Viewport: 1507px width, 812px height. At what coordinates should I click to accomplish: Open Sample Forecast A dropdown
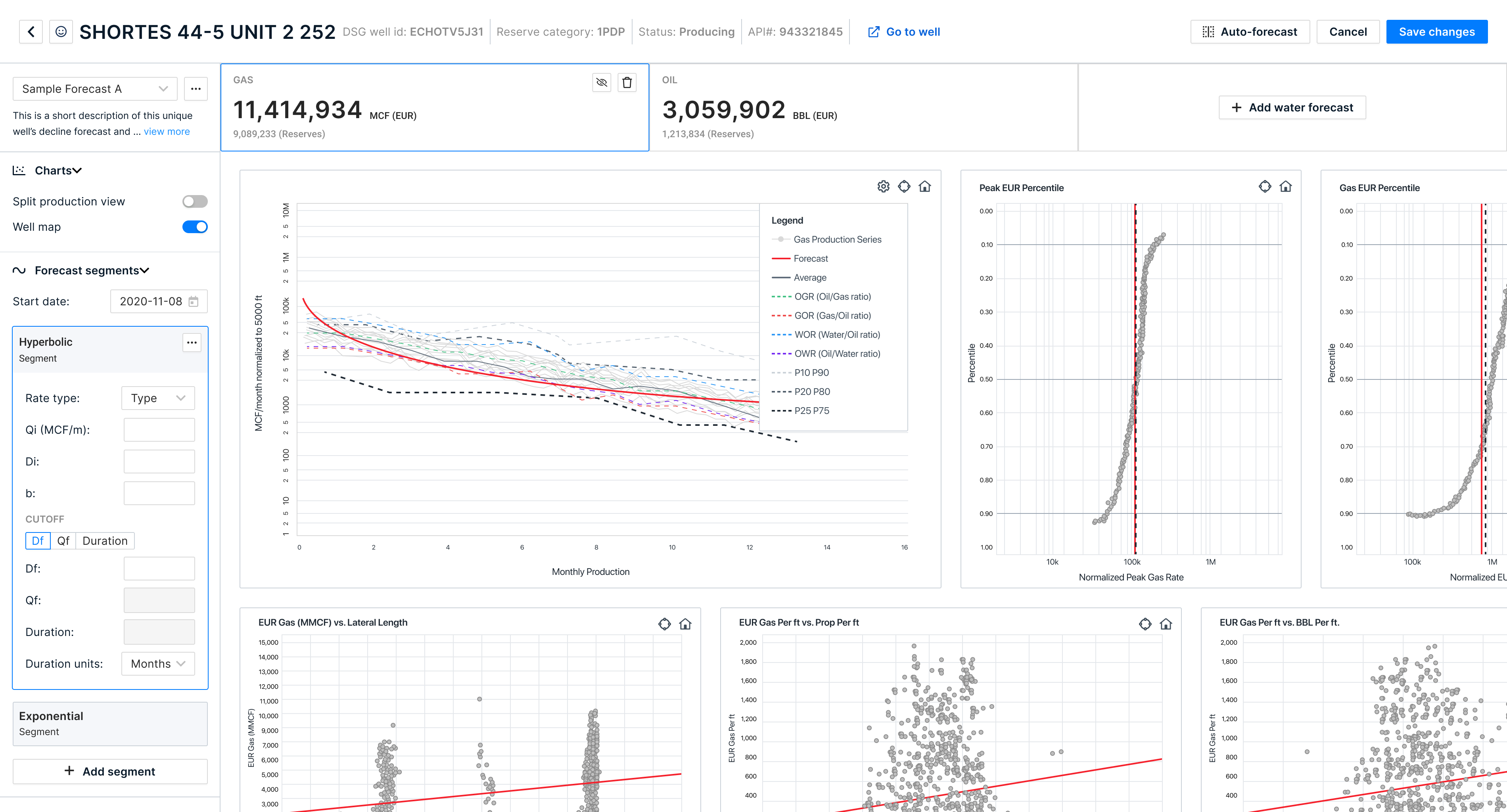tap(95, 89)
